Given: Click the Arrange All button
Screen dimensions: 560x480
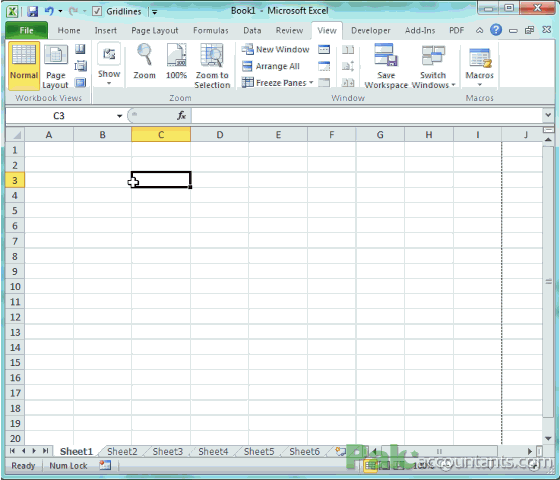Looking at the screenshot, I should pyautogui.click(x=271, y=66).
